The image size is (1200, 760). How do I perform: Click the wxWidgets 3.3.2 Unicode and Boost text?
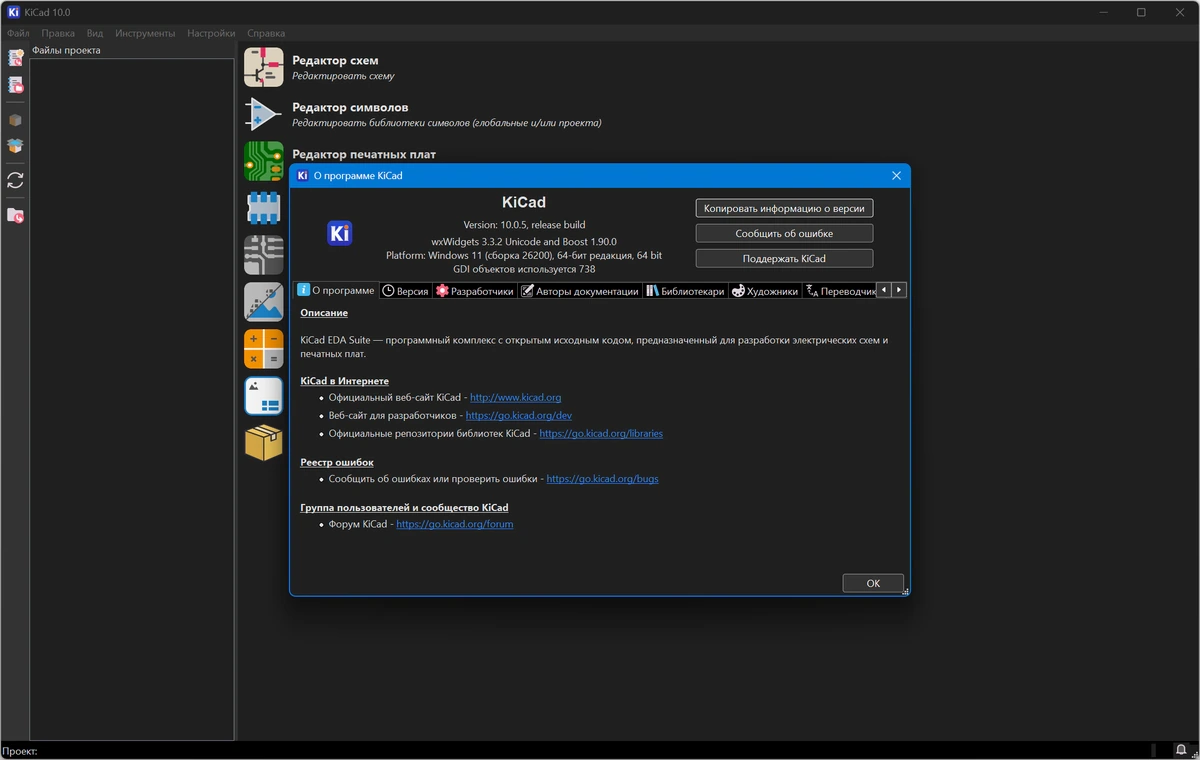click(x=524, y=241)
